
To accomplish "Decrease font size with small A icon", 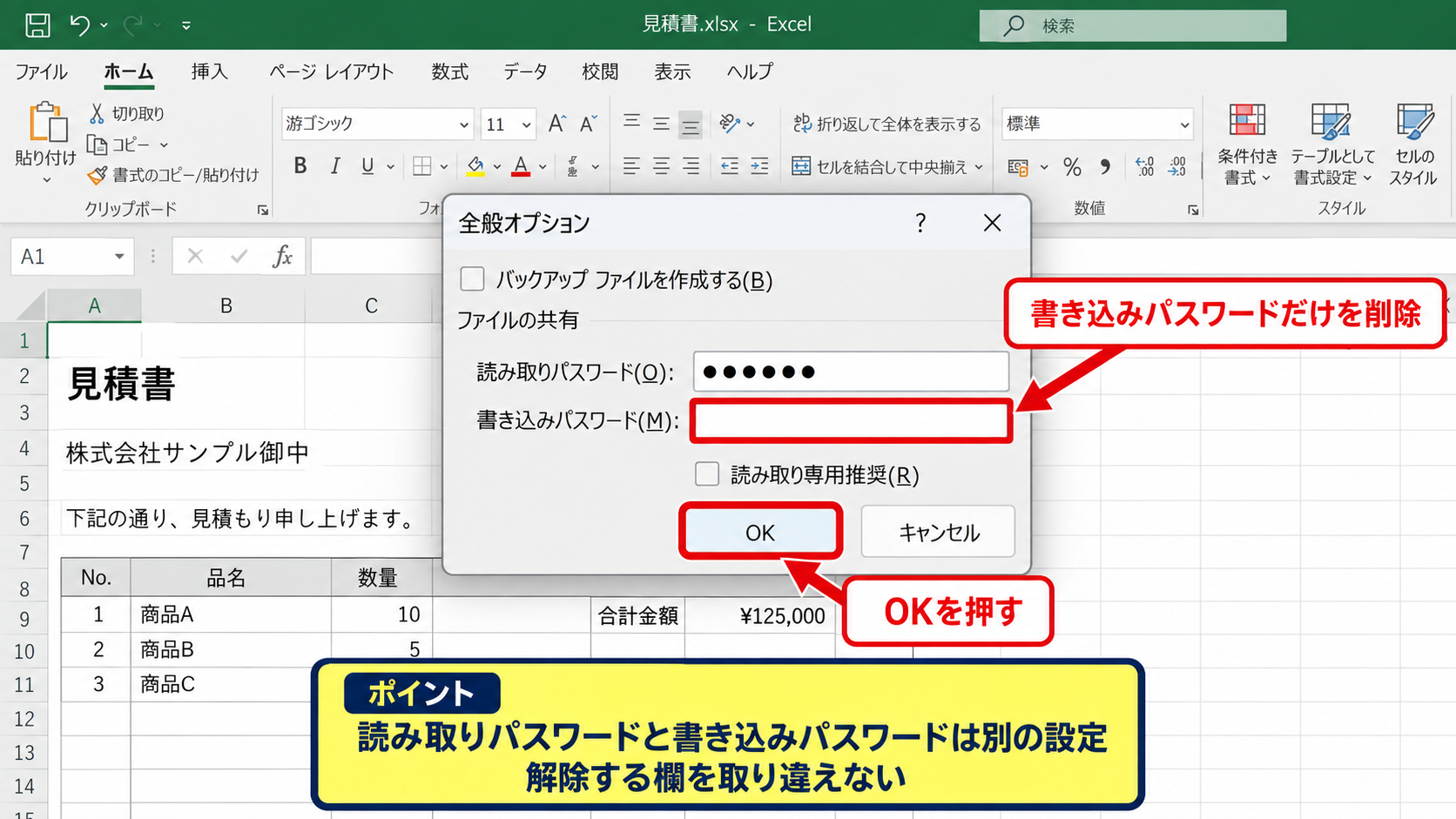I will [x=590, y=124].
